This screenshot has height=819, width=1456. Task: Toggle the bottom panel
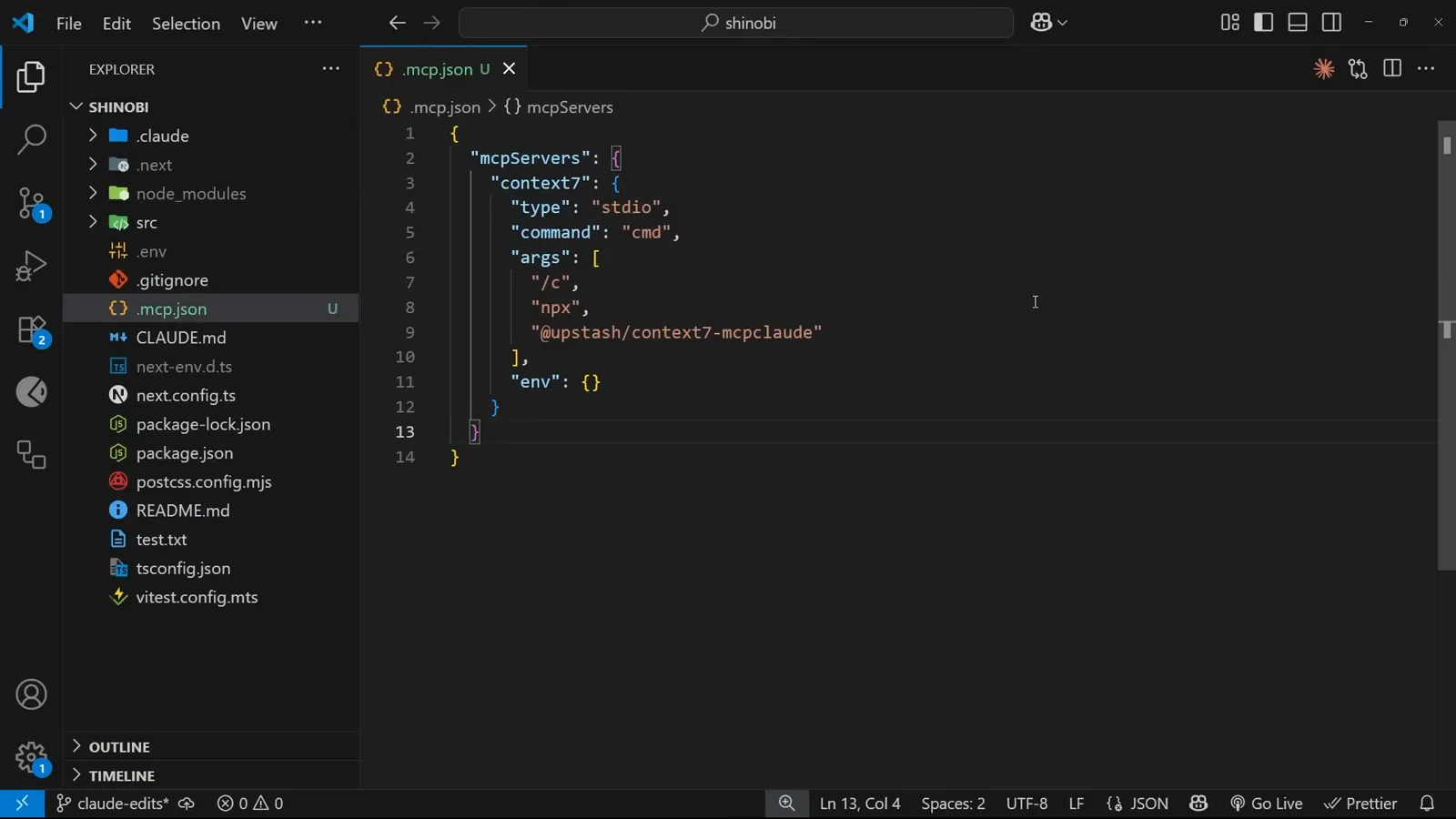(1298, 23)
